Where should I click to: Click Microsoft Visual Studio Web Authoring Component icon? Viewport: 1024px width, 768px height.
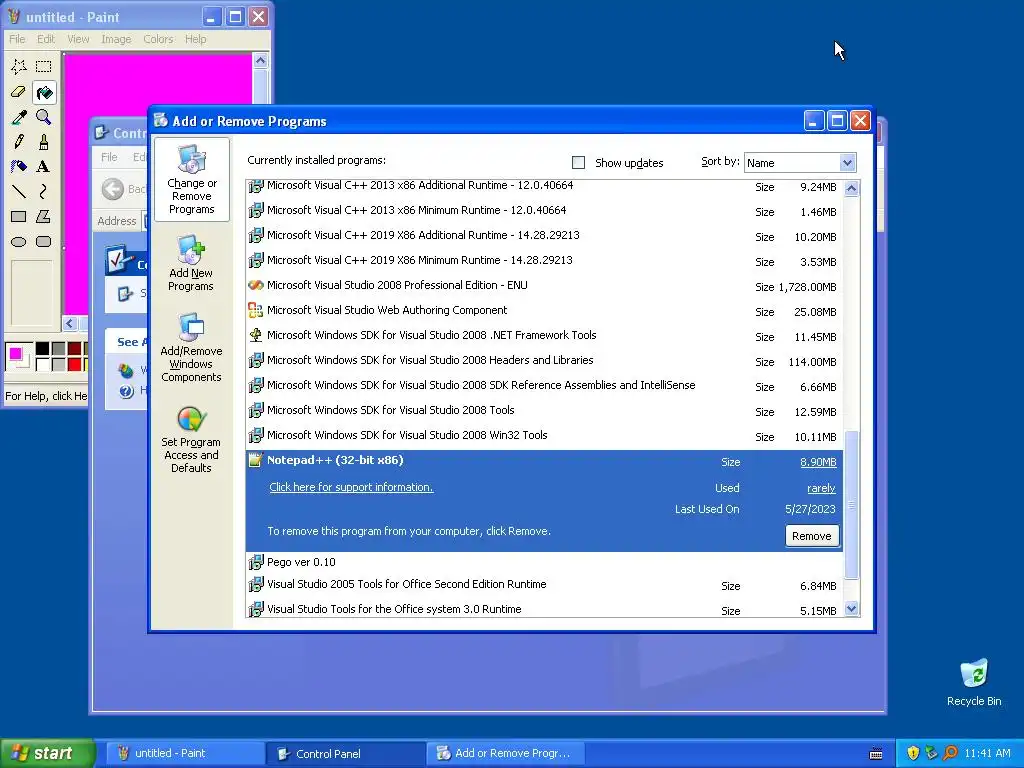click(255, 310)
